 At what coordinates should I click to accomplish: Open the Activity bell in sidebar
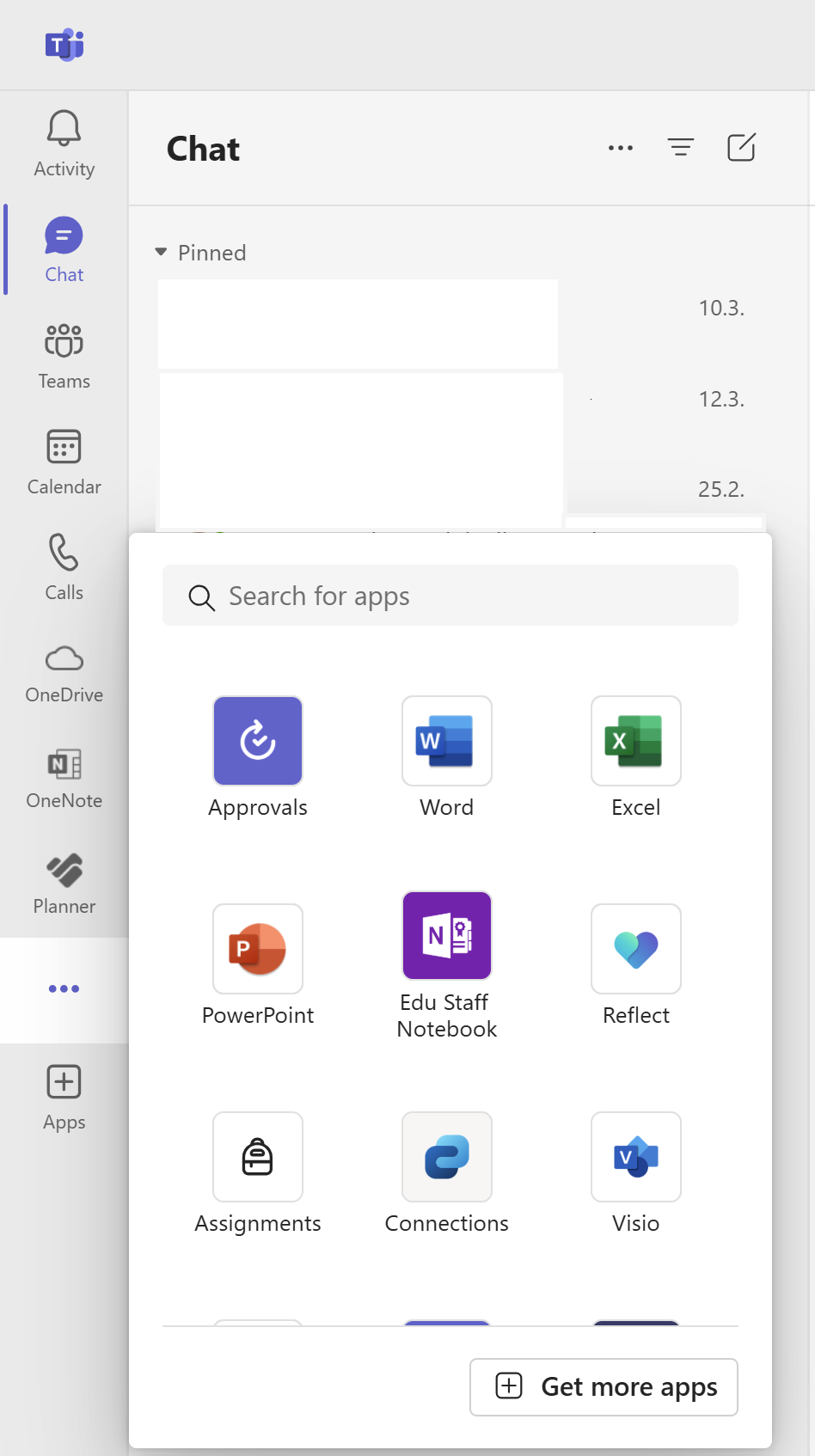64,144
